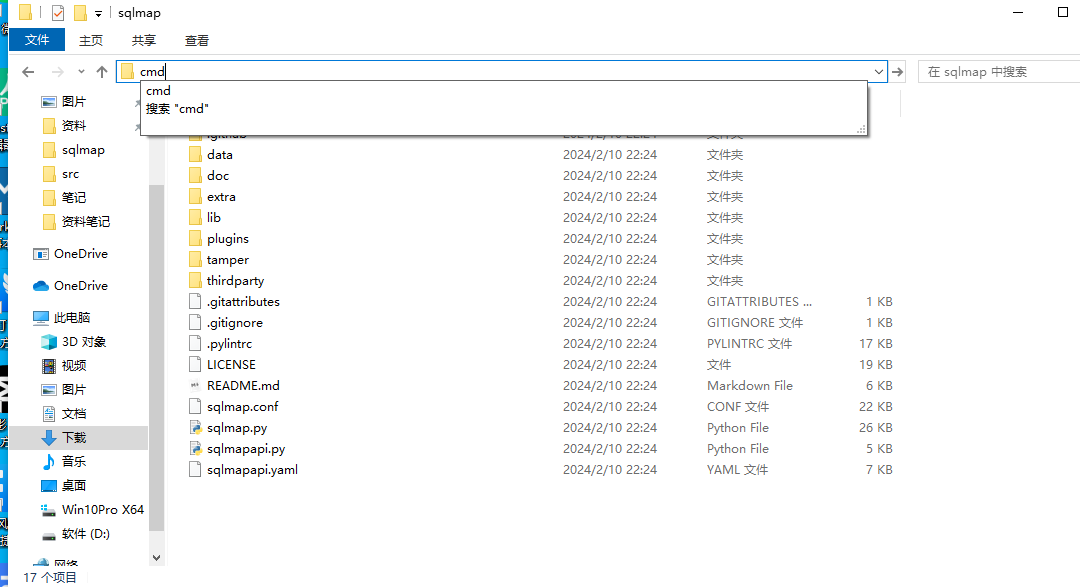Open 图片 in the quick access list

tap(74, 102)
